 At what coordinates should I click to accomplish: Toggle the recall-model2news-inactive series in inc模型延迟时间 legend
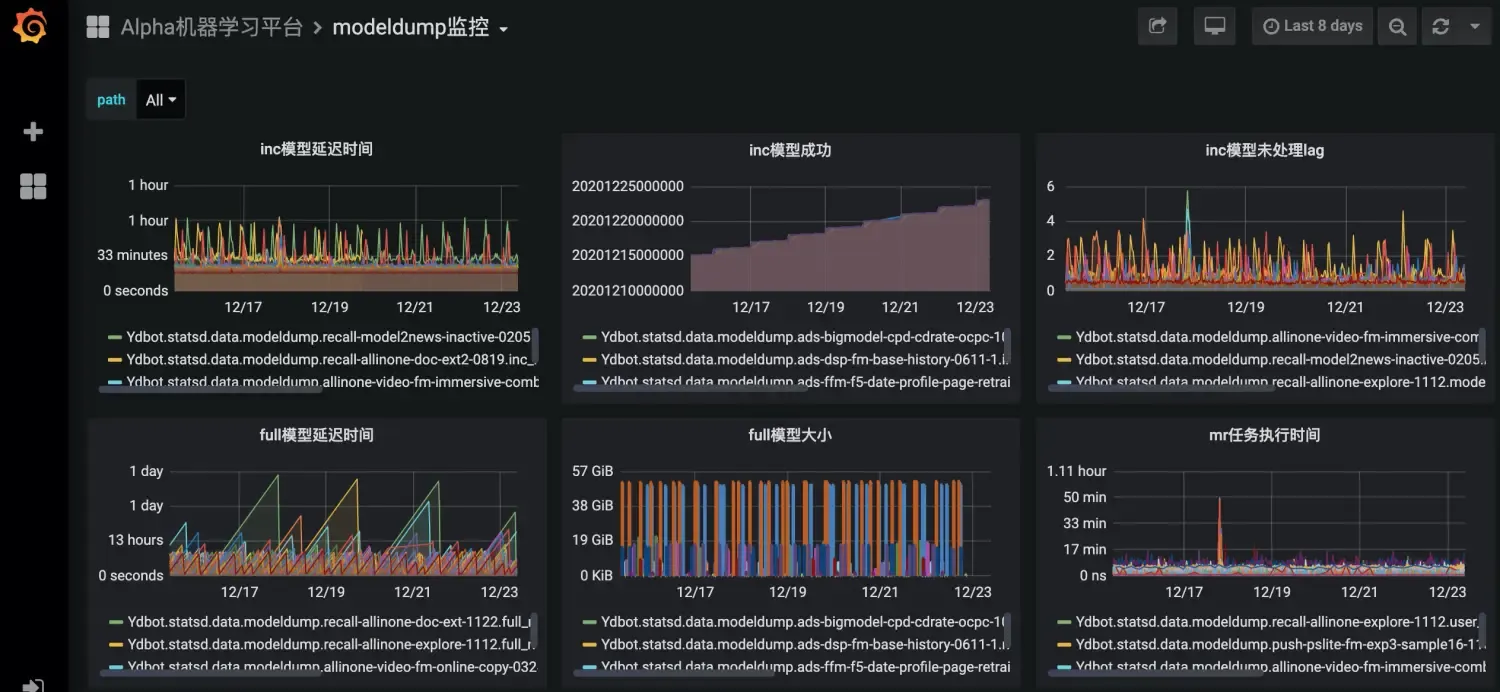coord(328,338)
